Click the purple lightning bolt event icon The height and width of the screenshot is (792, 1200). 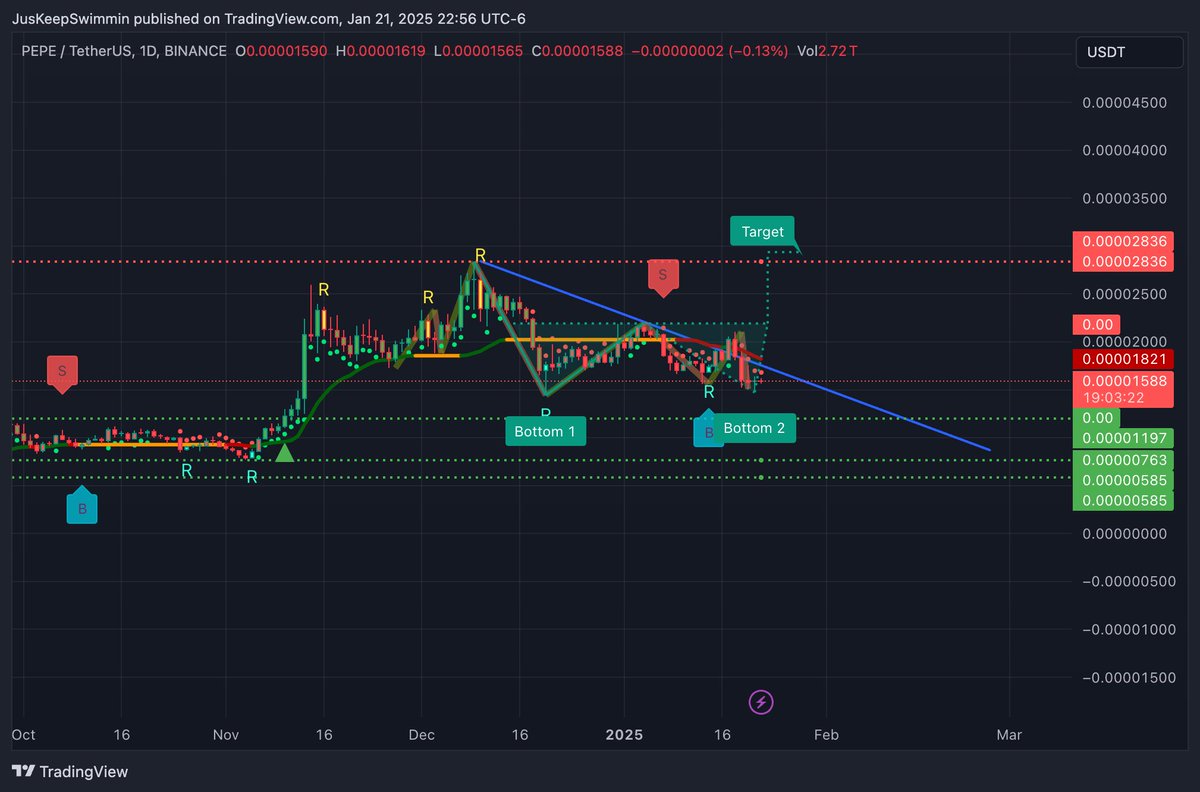761,702
